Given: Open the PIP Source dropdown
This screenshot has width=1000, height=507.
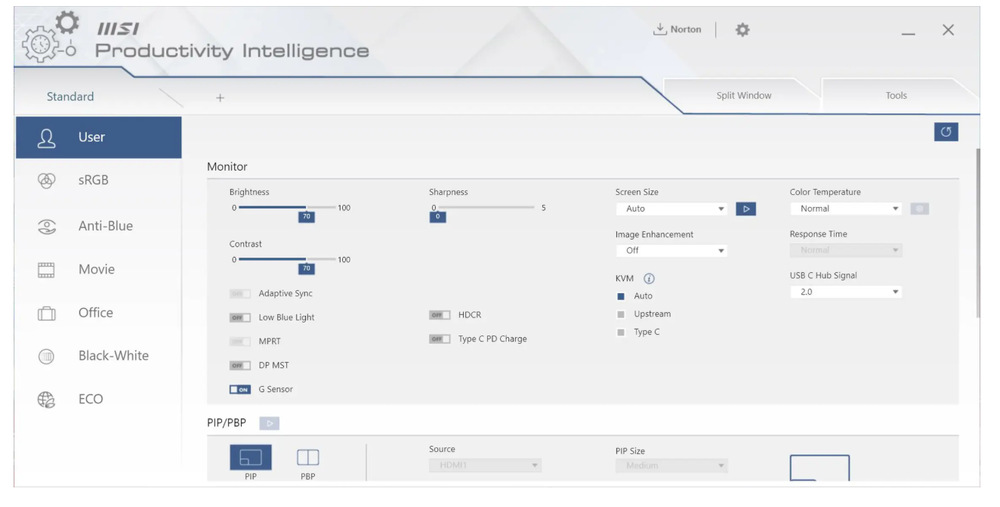Looking at the screenshot, I should (485, 466).
